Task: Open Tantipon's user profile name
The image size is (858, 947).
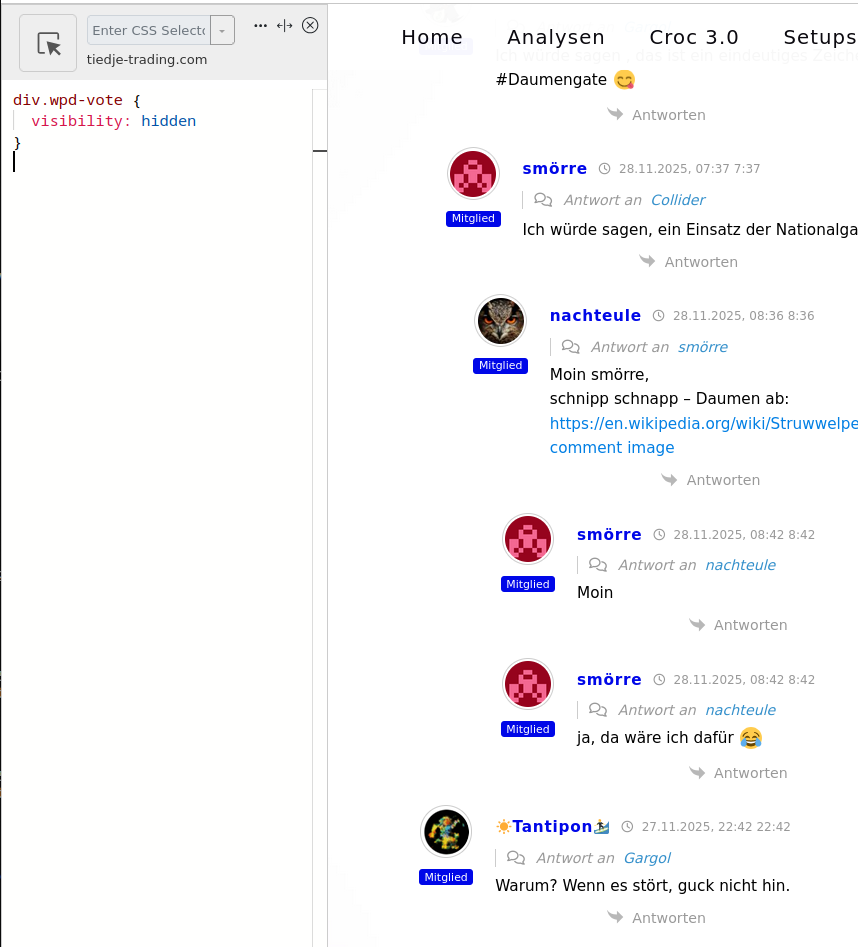Action: pyautogui.click(x=552, y=826)
